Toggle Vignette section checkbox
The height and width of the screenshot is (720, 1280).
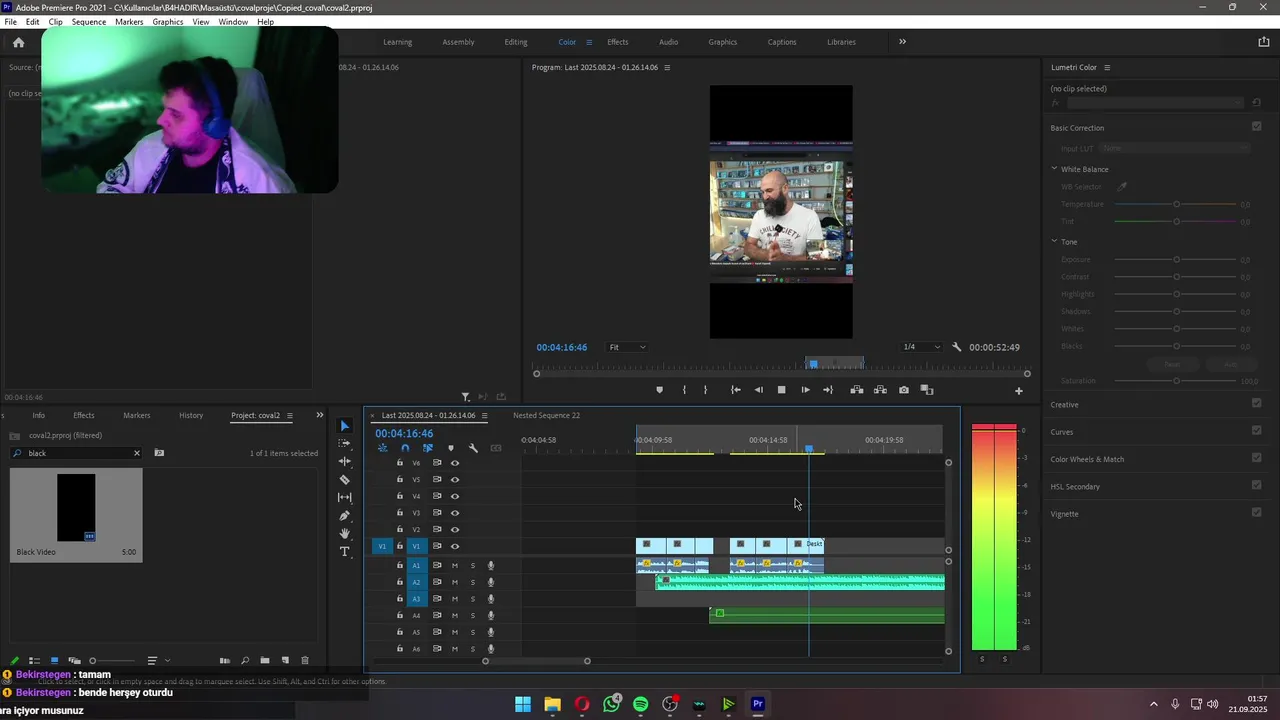(1257, 512)
